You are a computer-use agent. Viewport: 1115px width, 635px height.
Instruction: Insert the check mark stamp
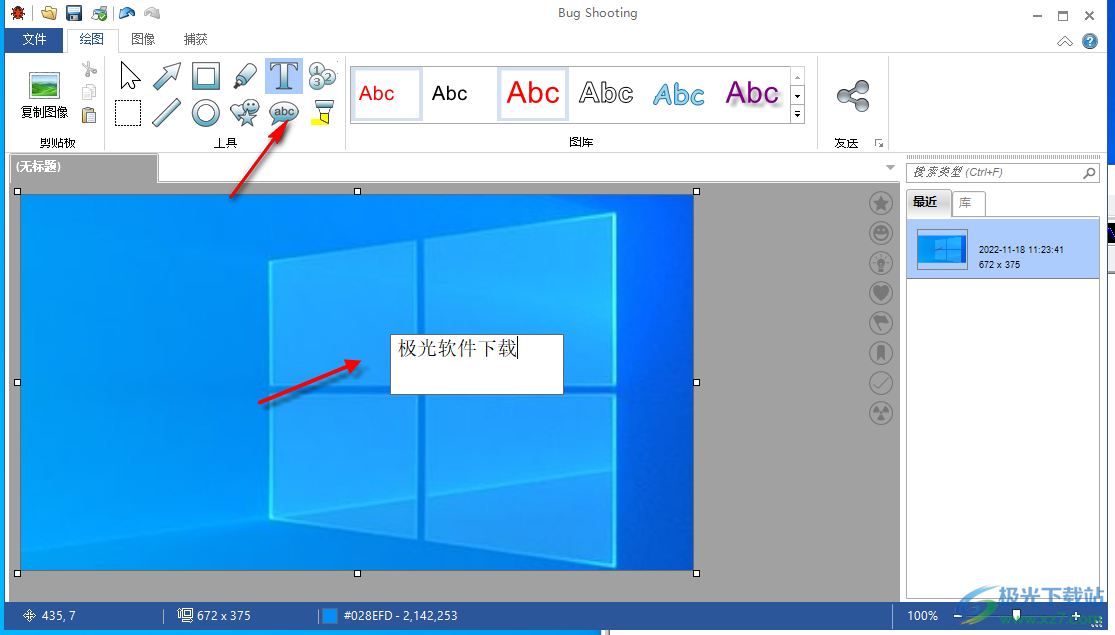coord(881,383)
